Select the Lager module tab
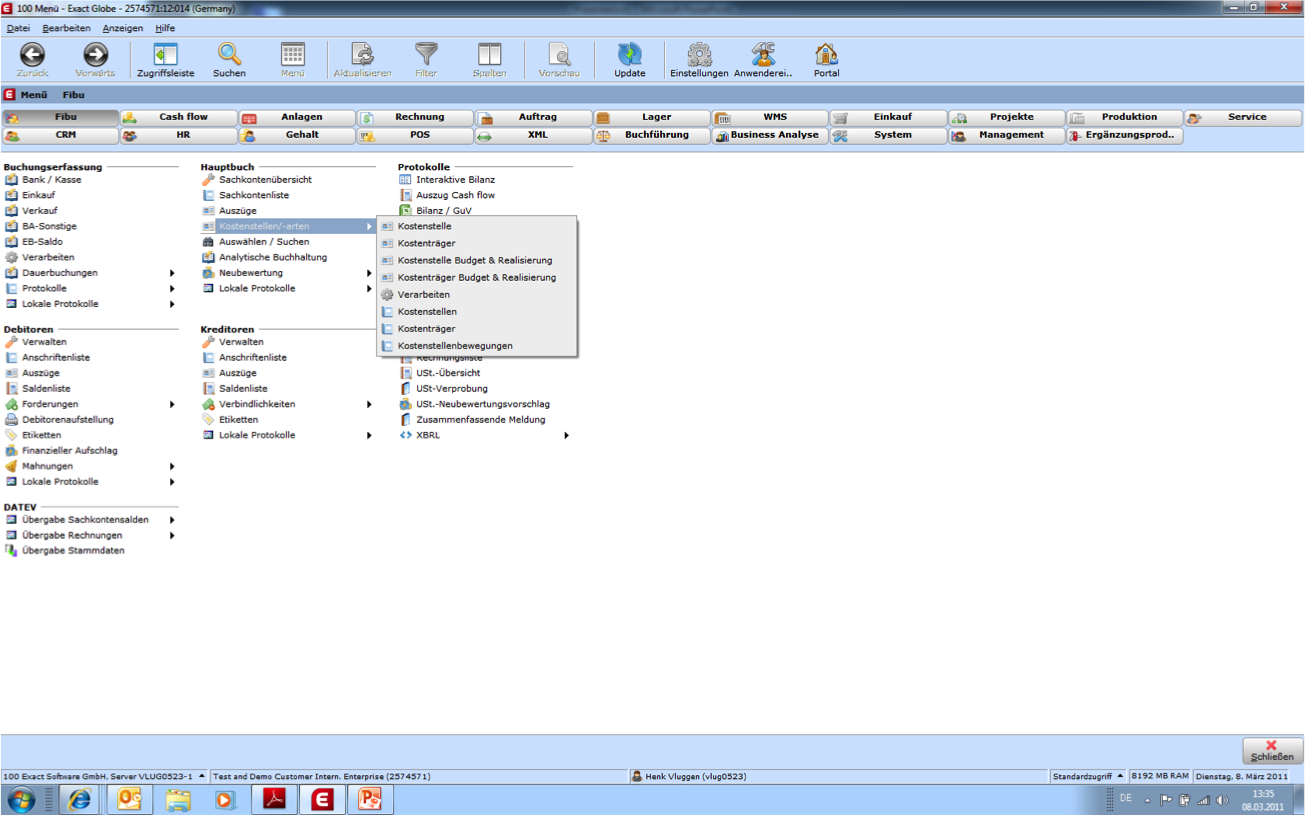1305x816 pixels. (652, 117)
